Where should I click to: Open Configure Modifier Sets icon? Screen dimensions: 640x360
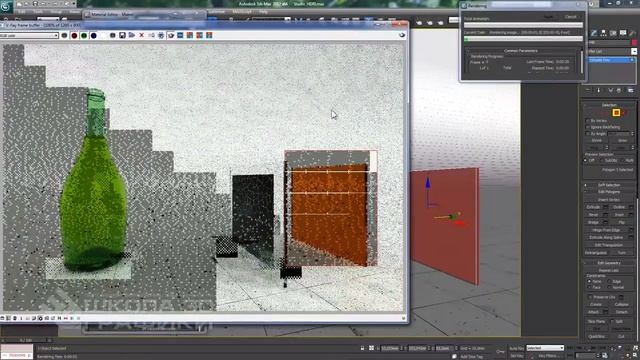click(631, 90)
